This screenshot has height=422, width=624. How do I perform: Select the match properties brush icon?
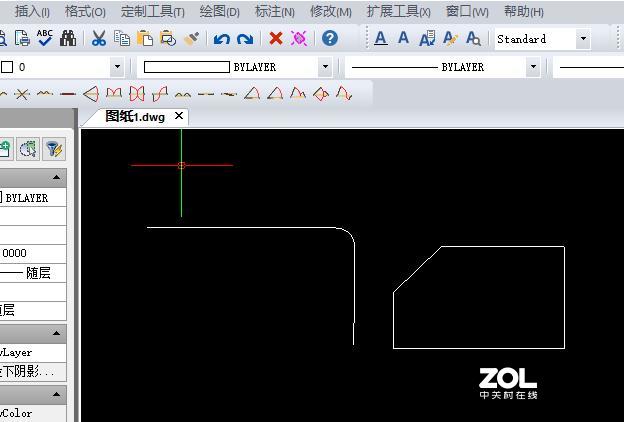pos(191,38)
